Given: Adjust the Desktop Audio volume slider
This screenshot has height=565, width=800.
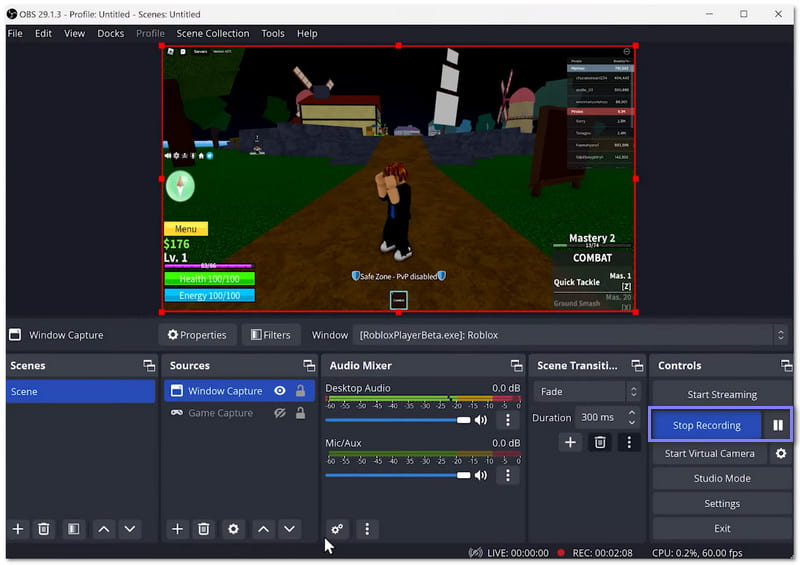Looking at the screenshot, I should (398, 420).
